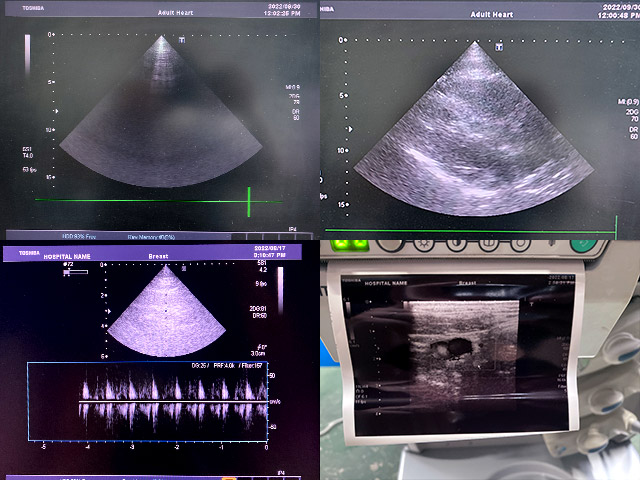Select the Adult Heart label on the 12:02:25 PM screen
Screen dimensions: 640x480
pos(176,13)
